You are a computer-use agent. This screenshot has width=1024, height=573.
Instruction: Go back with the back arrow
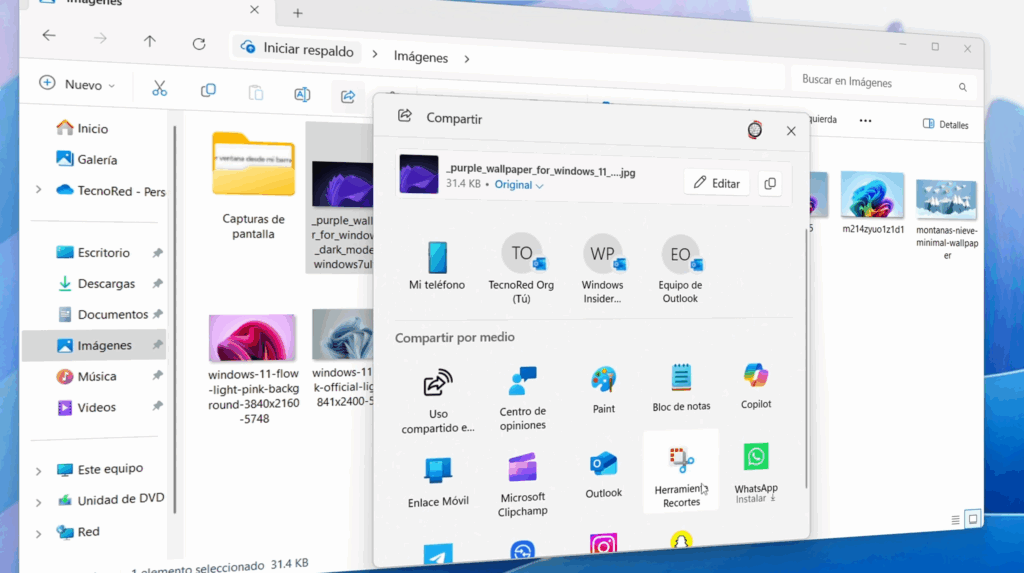[49, 35]
